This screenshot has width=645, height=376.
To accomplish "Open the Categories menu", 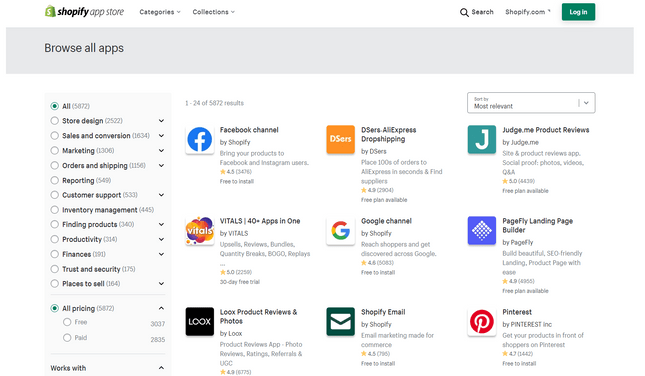I will [160, 12].
